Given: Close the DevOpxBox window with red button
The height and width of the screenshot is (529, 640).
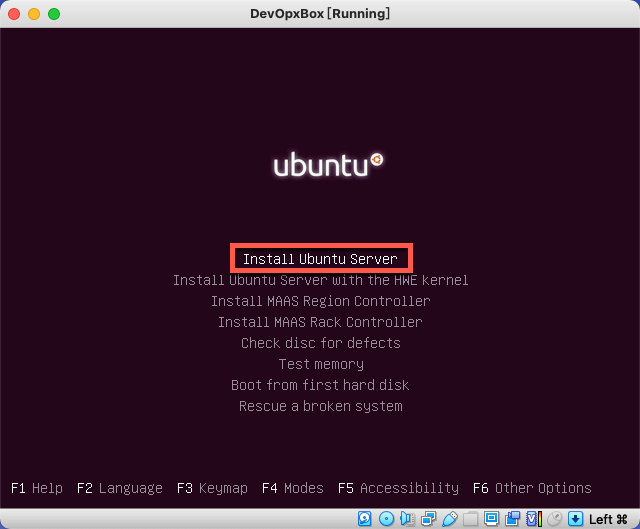Looking at the screenshot, I should tap(14, 14).
